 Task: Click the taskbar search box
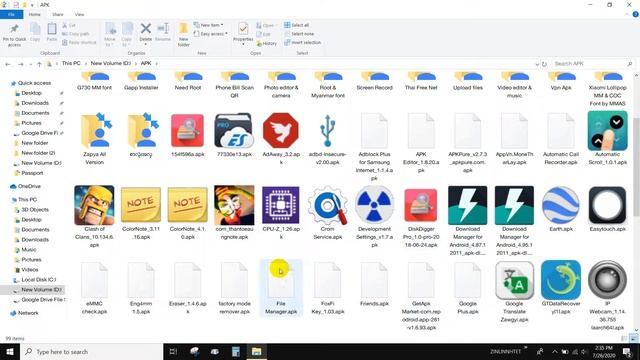pyautogui.click(x=92, y=351)
